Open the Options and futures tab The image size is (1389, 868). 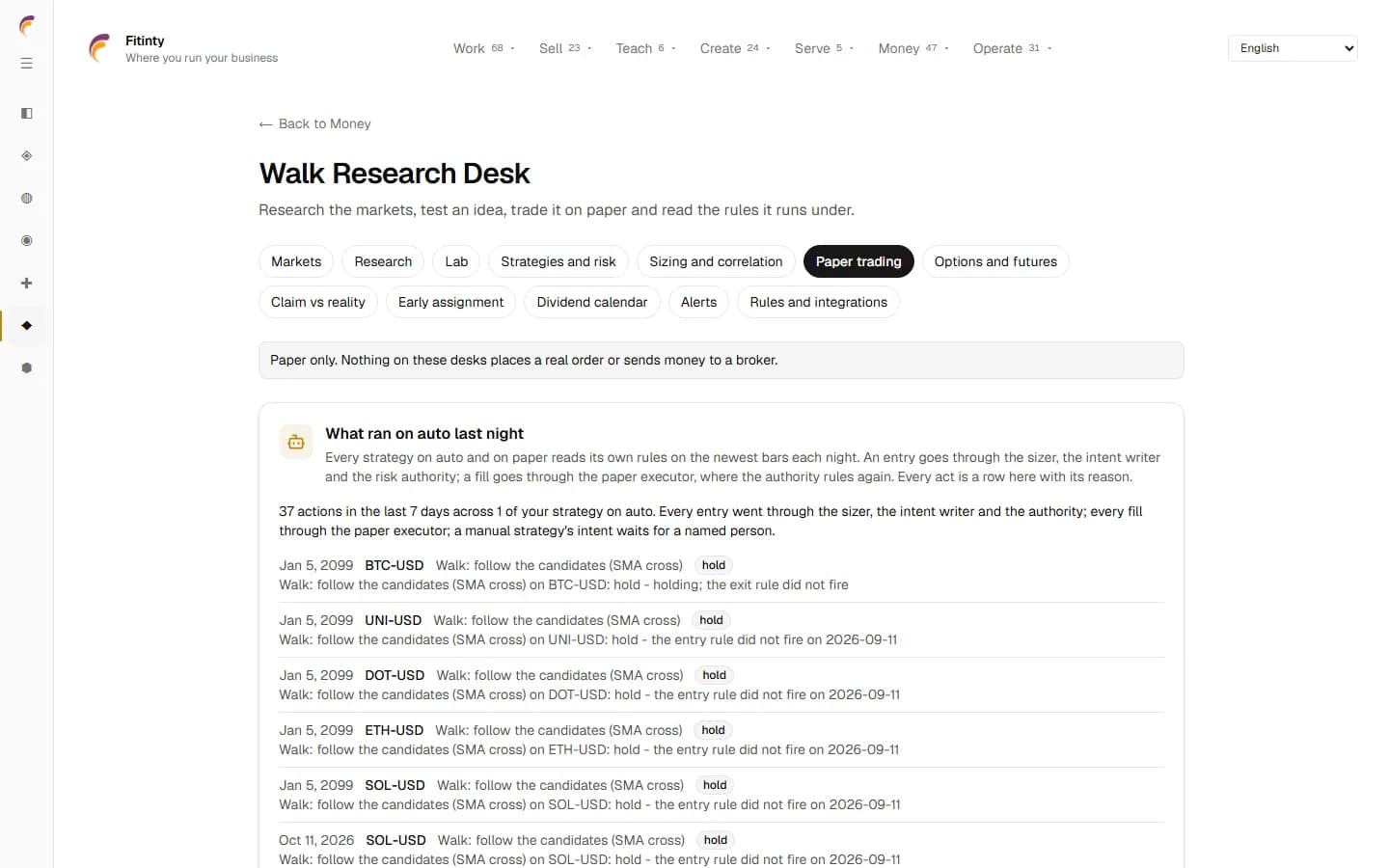[x=995, y=261]
